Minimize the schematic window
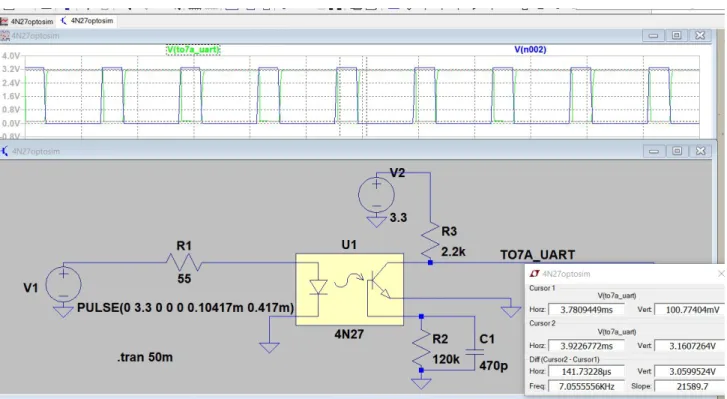Viewport: 727px width, 399px height. coord(654,151)
